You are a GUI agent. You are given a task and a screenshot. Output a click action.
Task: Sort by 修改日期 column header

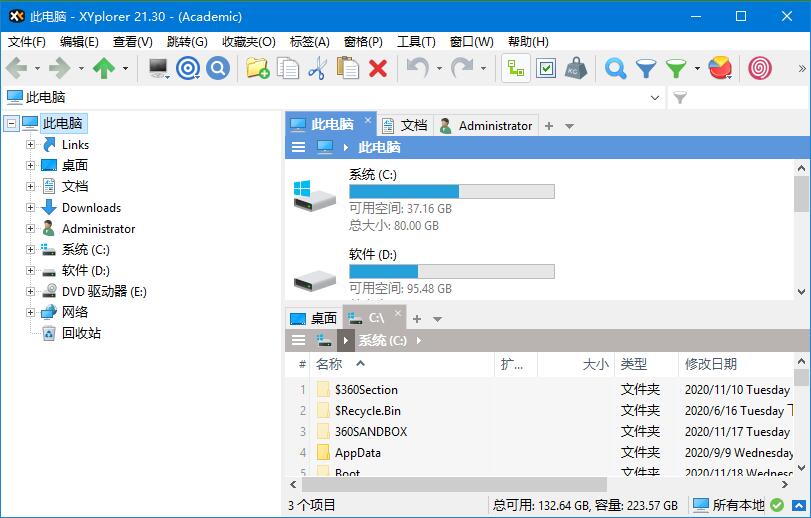point(735,364)
